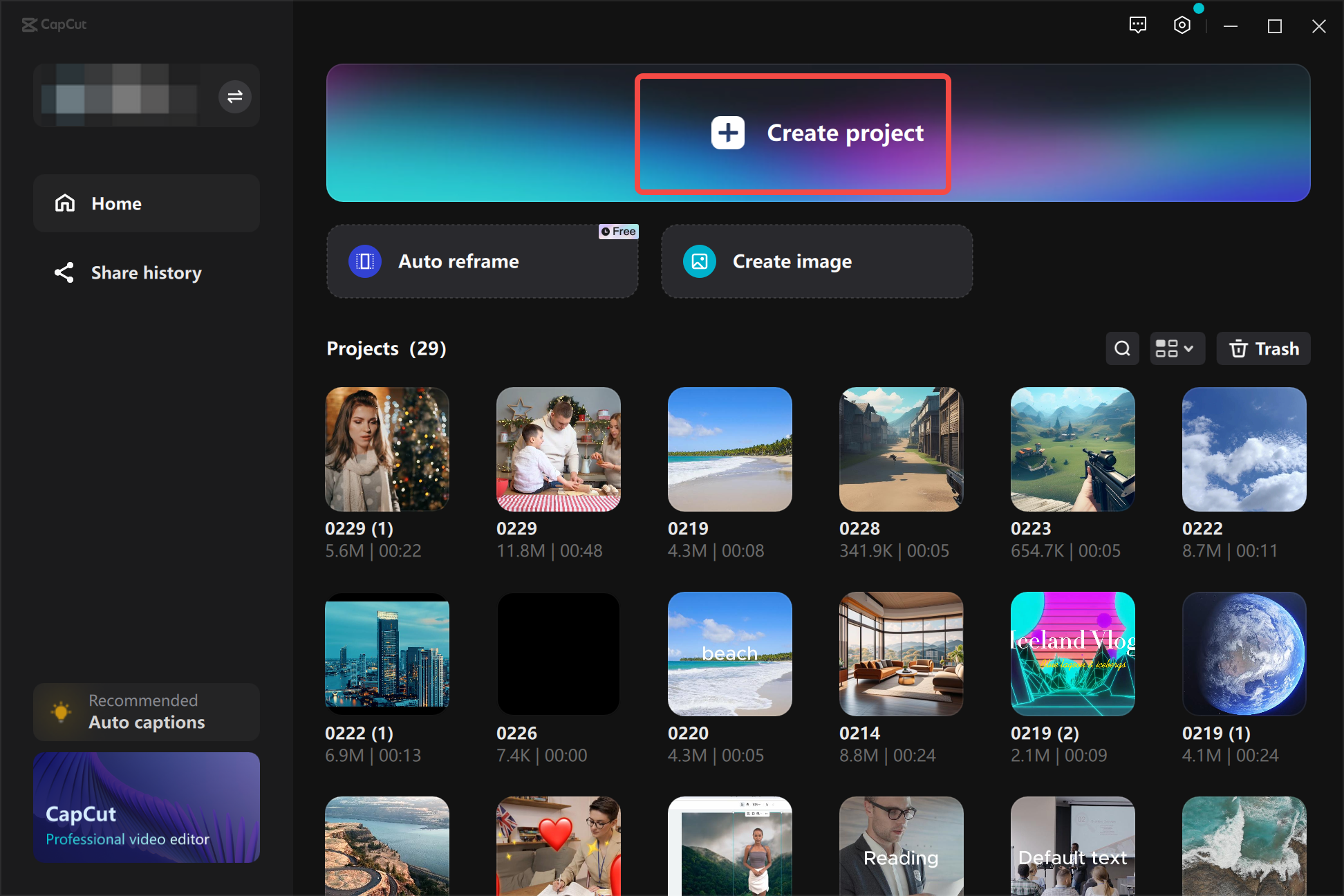Screen dimensions: 1344x896
Task: Open the project search icon
Action: click(x=1122, y=348)
